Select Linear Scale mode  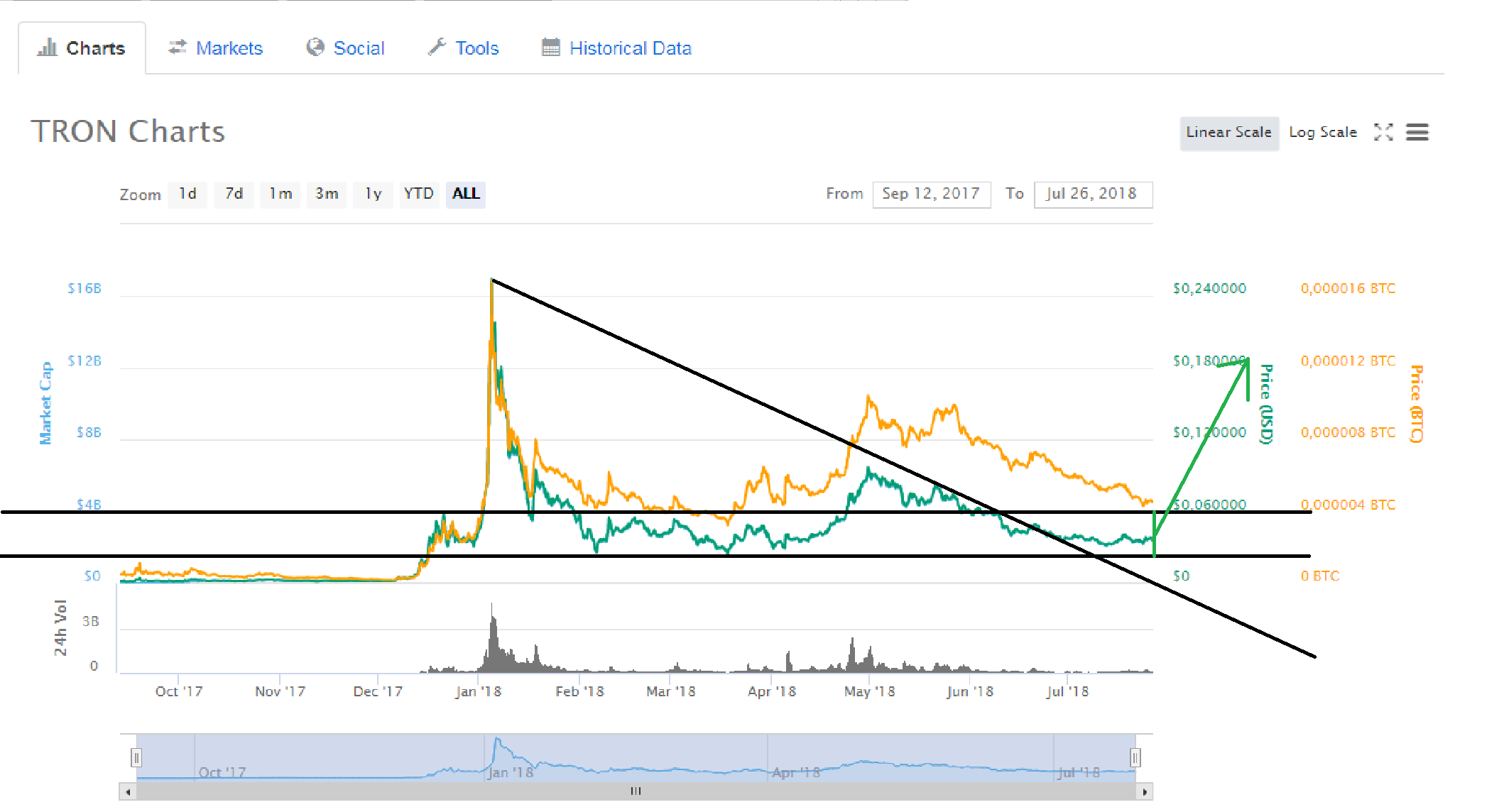(x=1228, y=133)
